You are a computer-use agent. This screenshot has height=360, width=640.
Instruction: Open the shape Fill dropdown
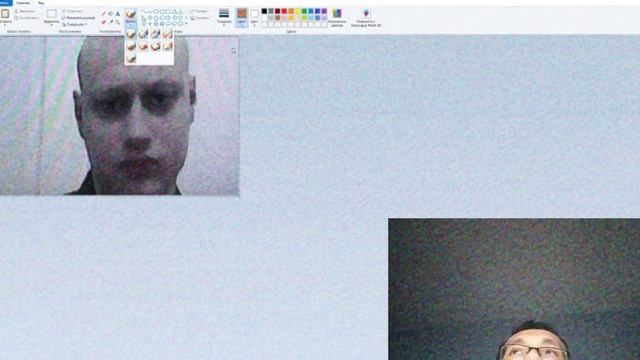click(200, 18)
